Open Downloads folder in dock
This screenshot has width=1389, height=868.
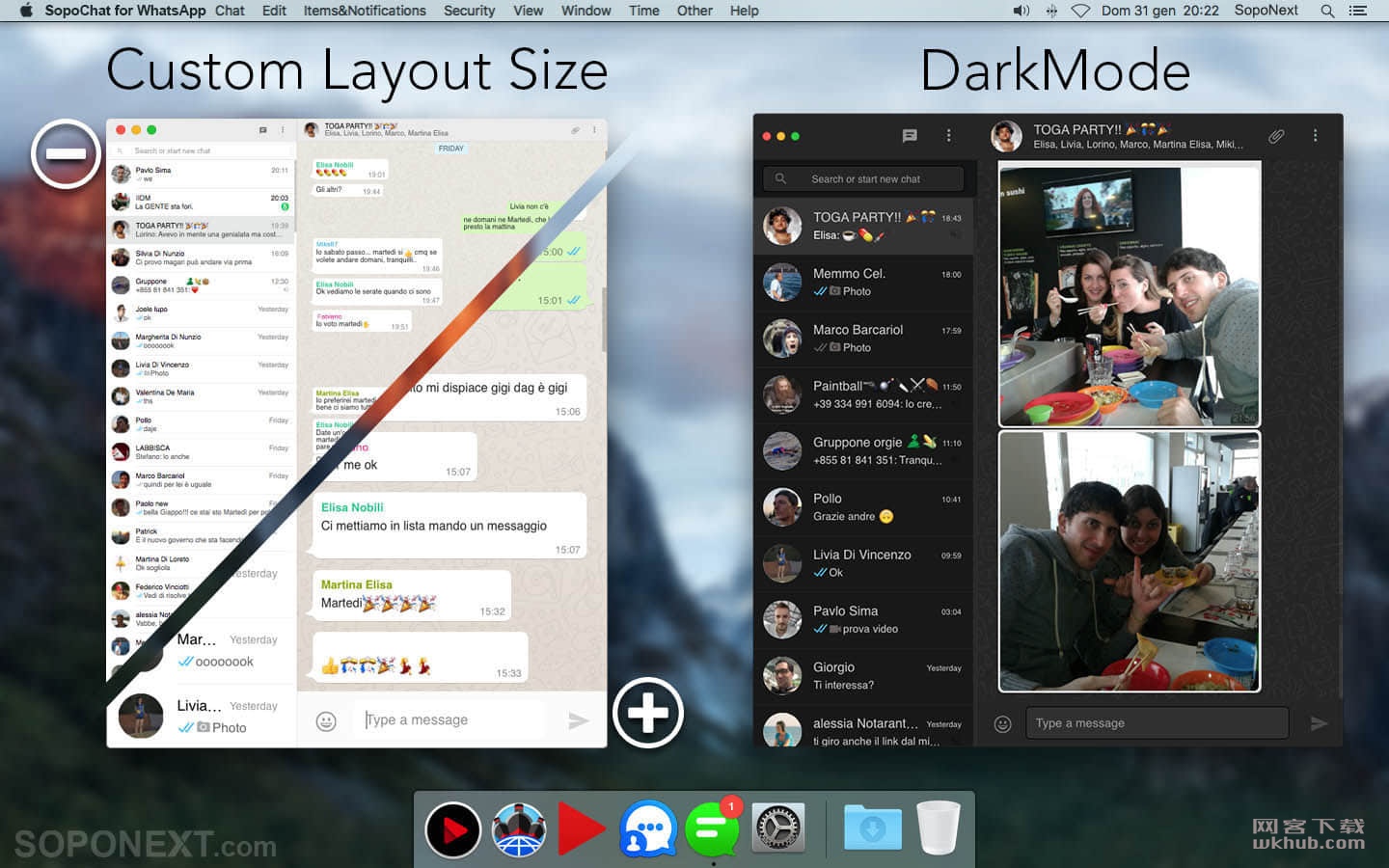click(873, 827)
